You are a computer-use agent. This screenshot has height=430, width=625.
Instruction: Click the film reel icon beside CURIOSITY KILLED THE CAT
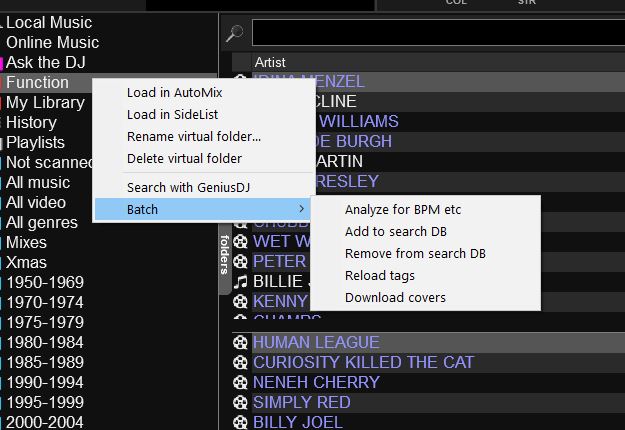point(240,362)
